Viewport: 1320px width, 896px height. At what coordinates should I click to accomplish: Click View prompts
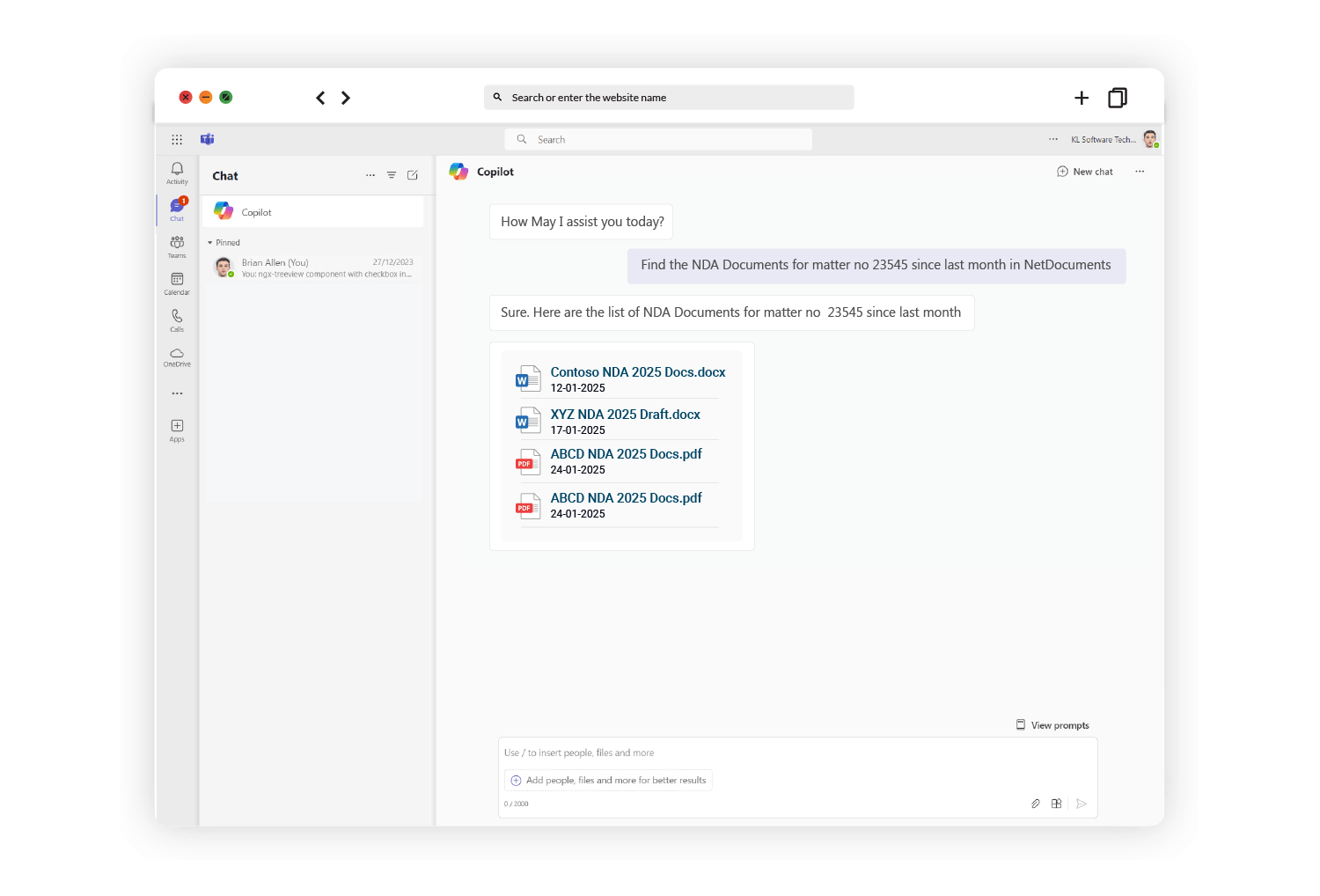1052,725
